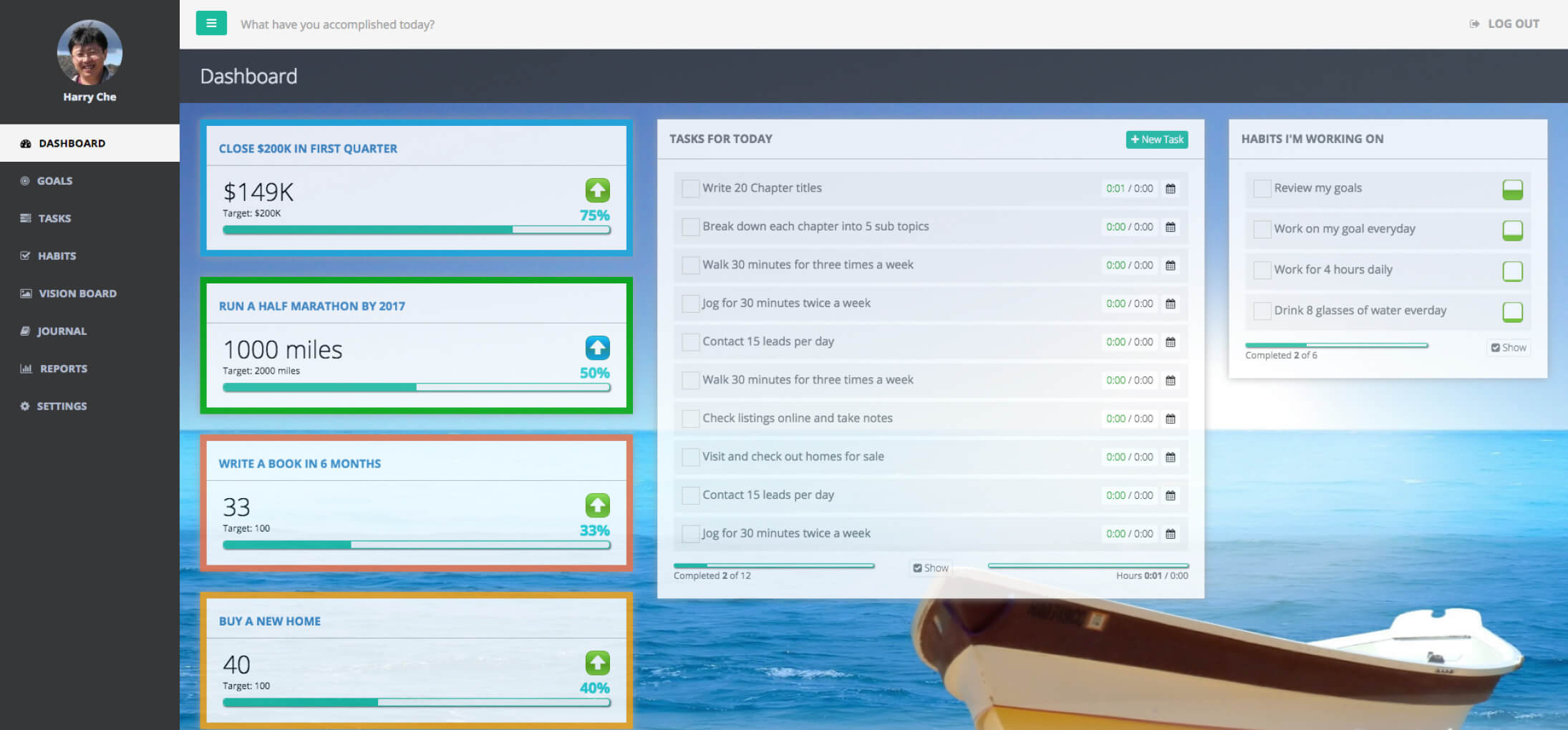This screenshot has width=1568, height=730.
Task: Open calendar icon for Check listings online task
Action: click(1171, 419)
